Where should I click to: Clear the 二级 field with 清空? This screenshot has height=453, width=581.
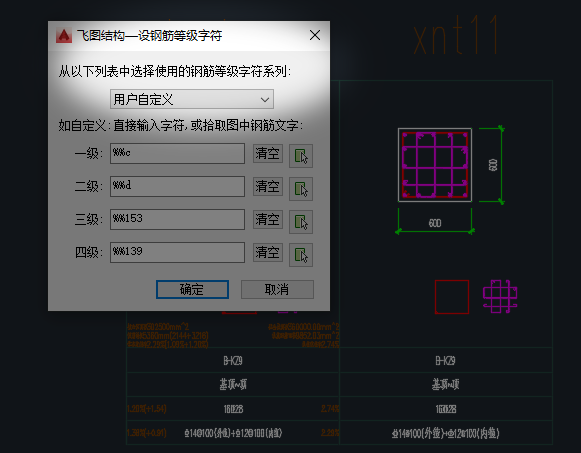(x=268, y=186)
